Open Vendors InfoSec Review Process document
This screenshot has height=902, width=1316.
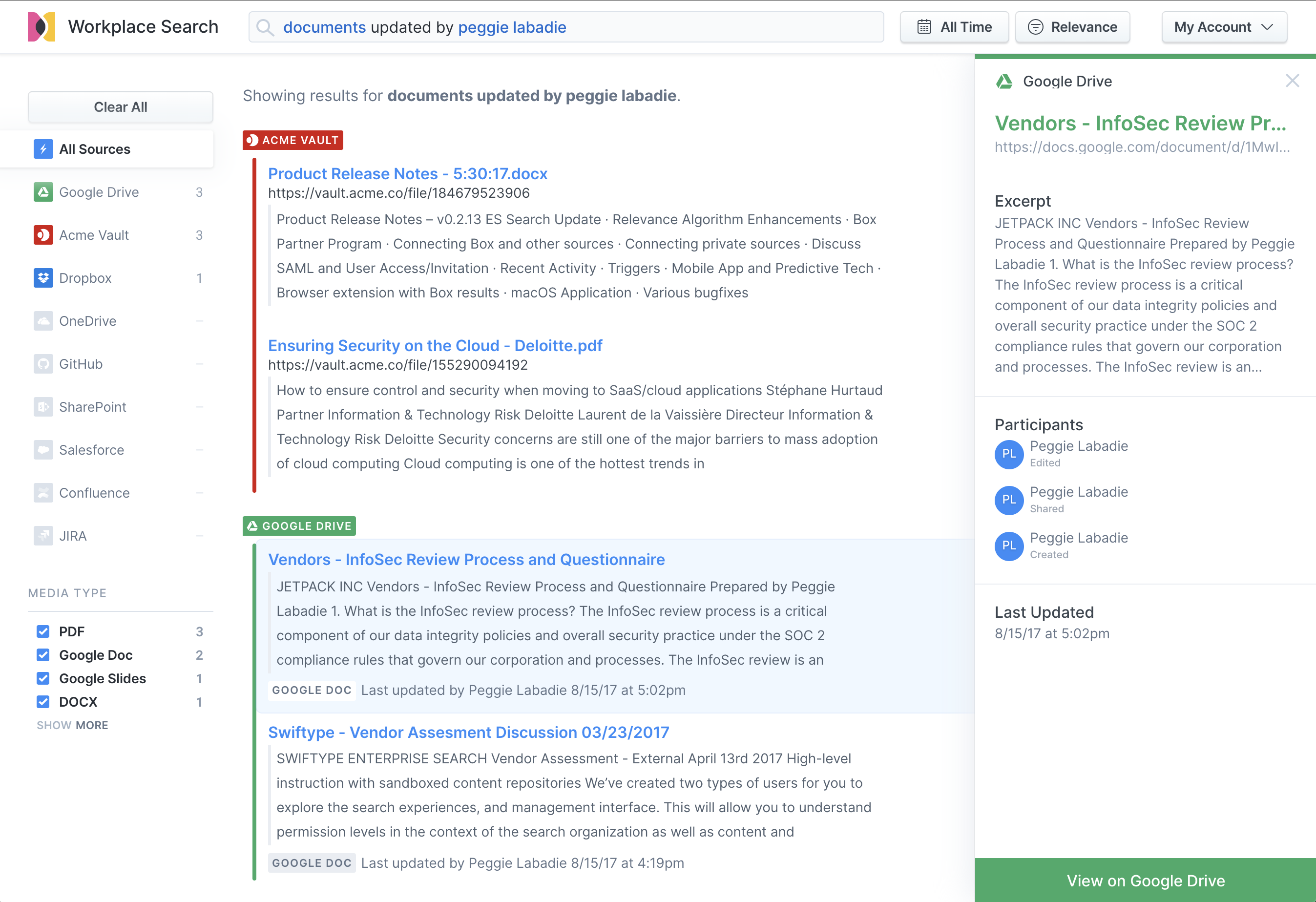466,559
